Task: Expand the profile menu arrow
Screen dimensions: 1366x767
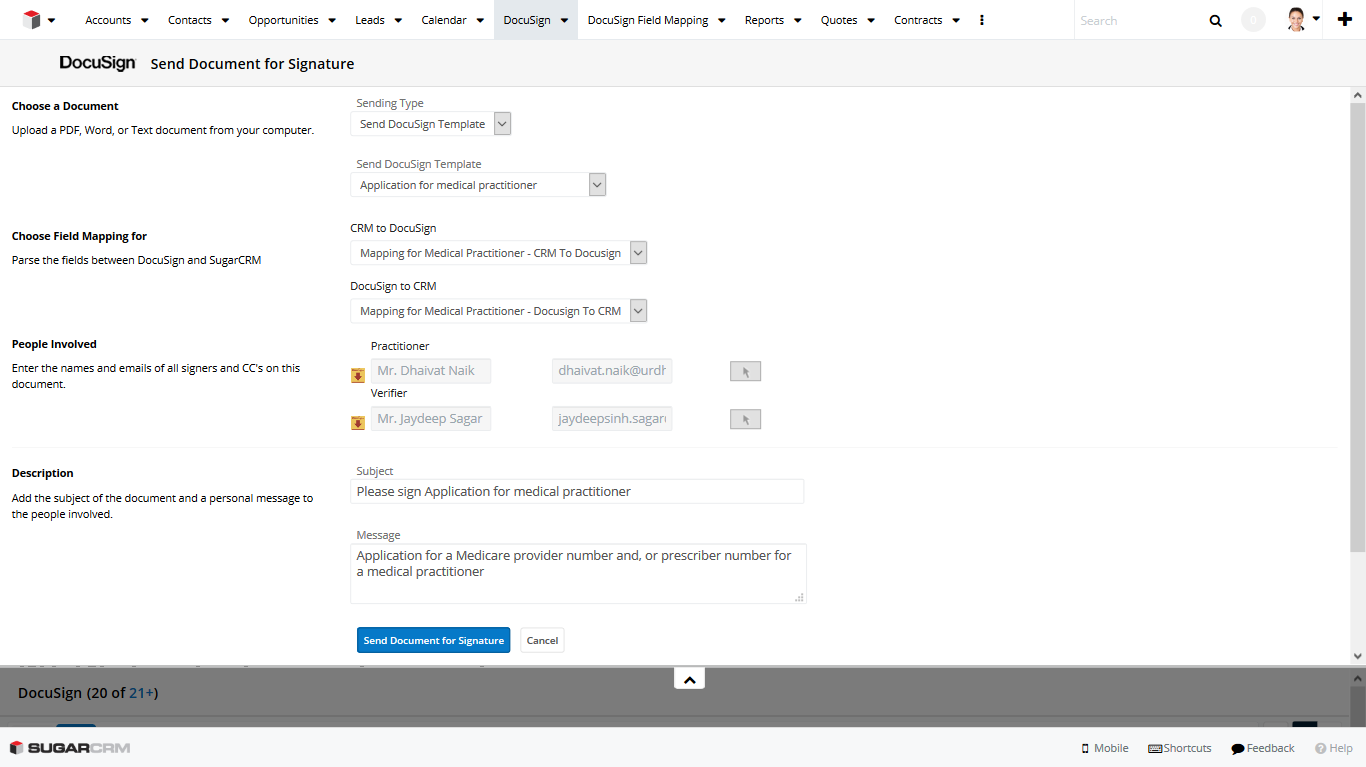Action: pyautogui.click(x=1316, y=19)
